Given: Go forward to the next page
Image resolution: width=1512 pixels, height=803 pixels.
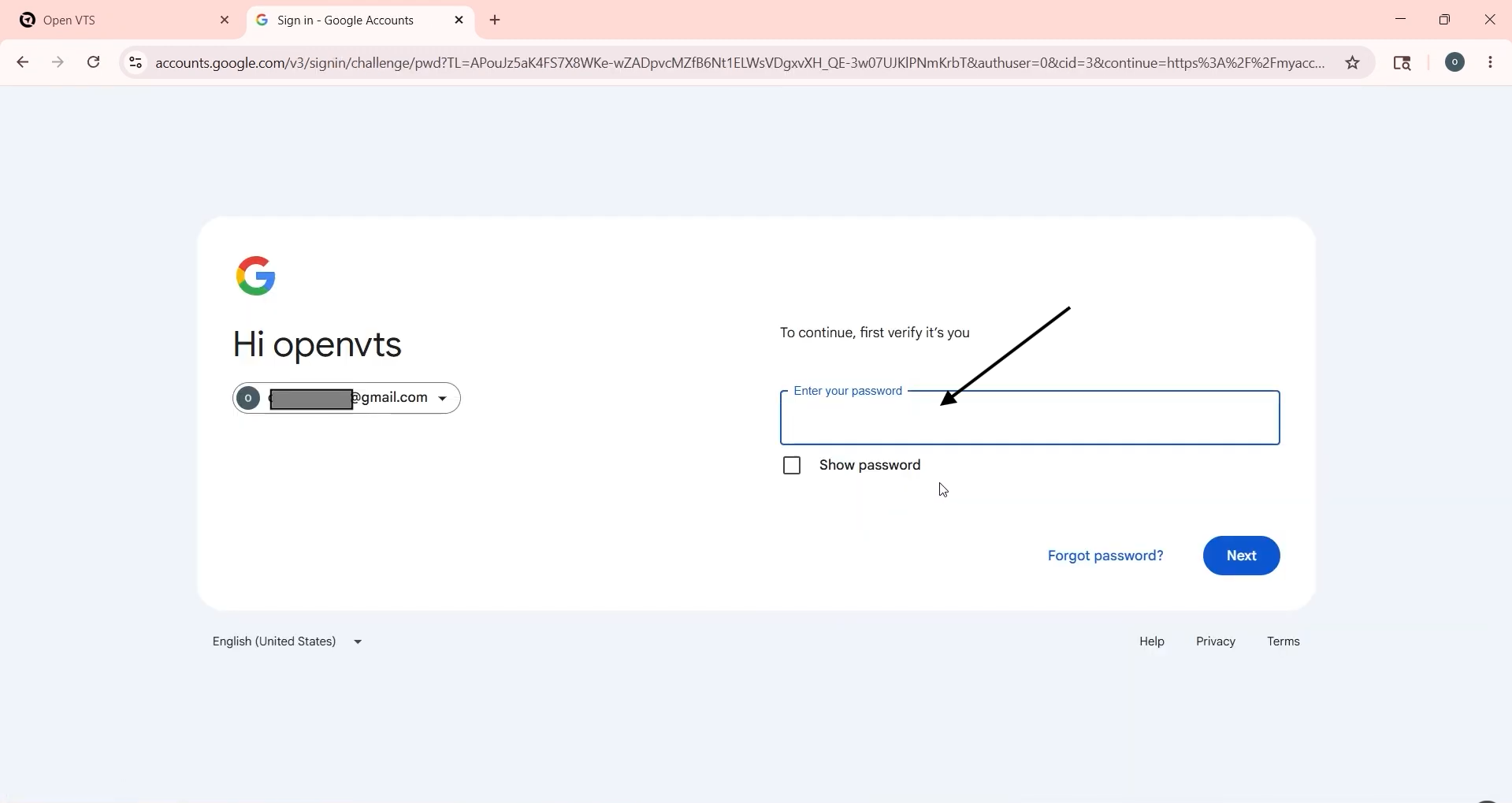Looking at the screenshot, I should click(x=58, y=63).
